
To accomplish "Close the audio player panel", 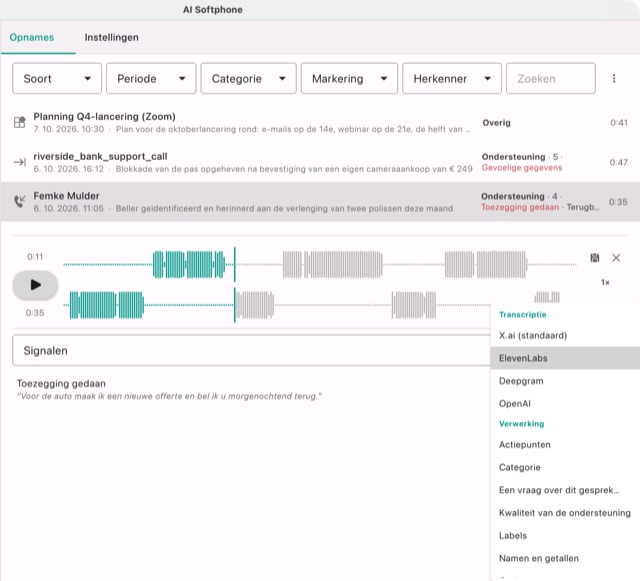I will [616, 258].
